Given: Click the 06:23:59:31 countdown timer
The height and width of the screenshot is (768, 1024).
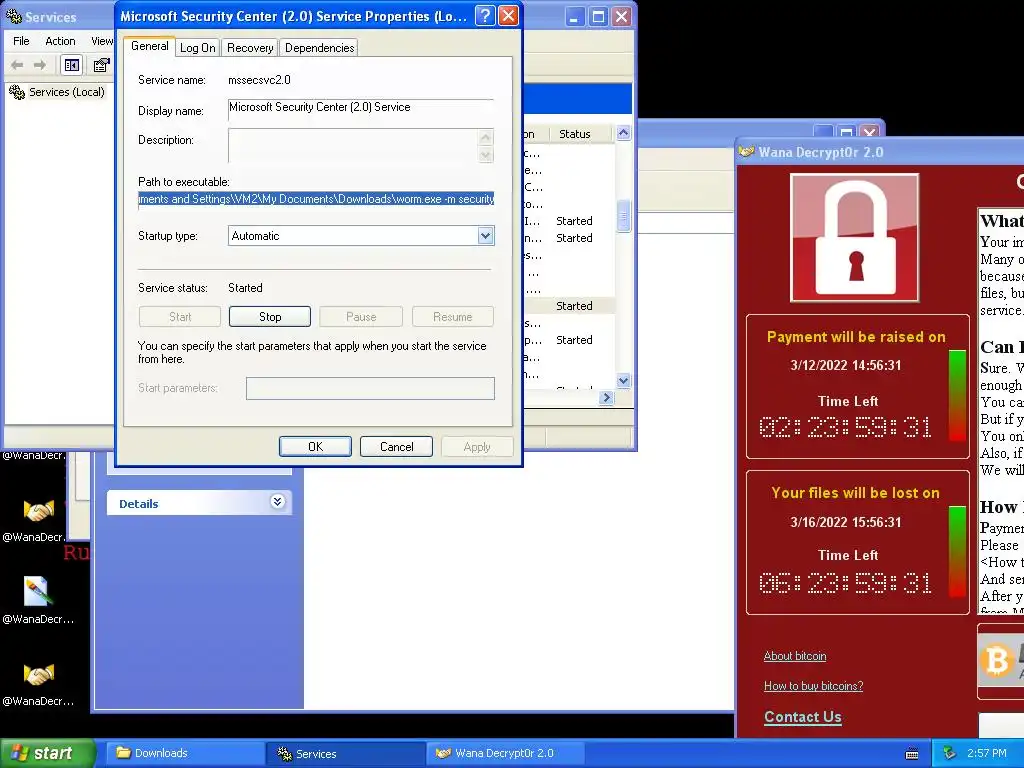Looking at the screenshot, I should click(x=846, y=583).
